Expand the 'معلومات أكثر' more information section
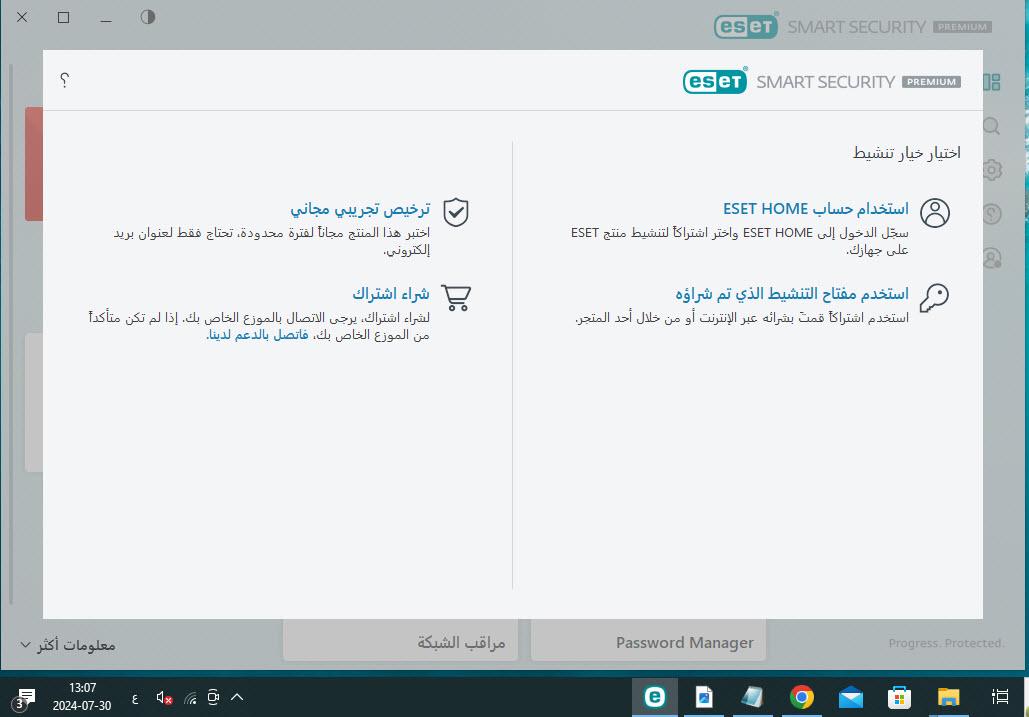This screenshot has height=717, width=1029. click(68, 645)
